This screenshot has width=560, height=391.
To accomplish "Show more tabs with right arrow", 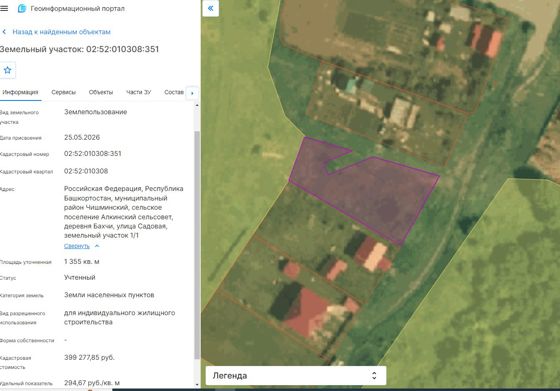I will coord(192,93).
